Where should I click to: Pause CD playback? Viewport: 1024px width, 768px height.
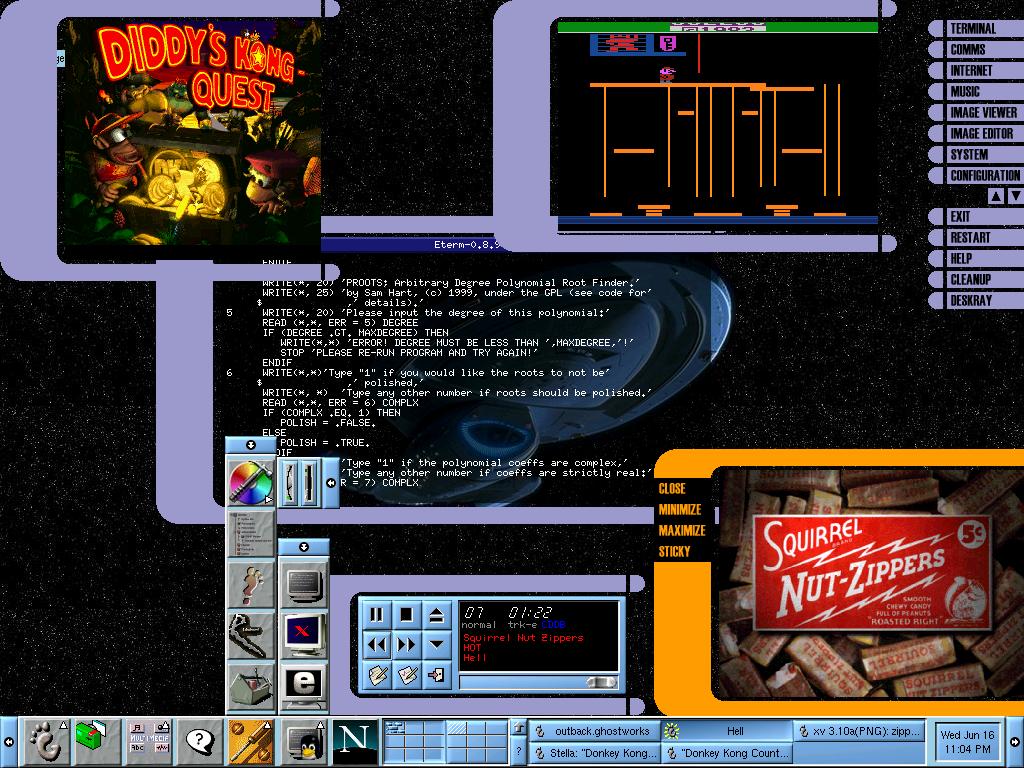[x=377, y=615]
